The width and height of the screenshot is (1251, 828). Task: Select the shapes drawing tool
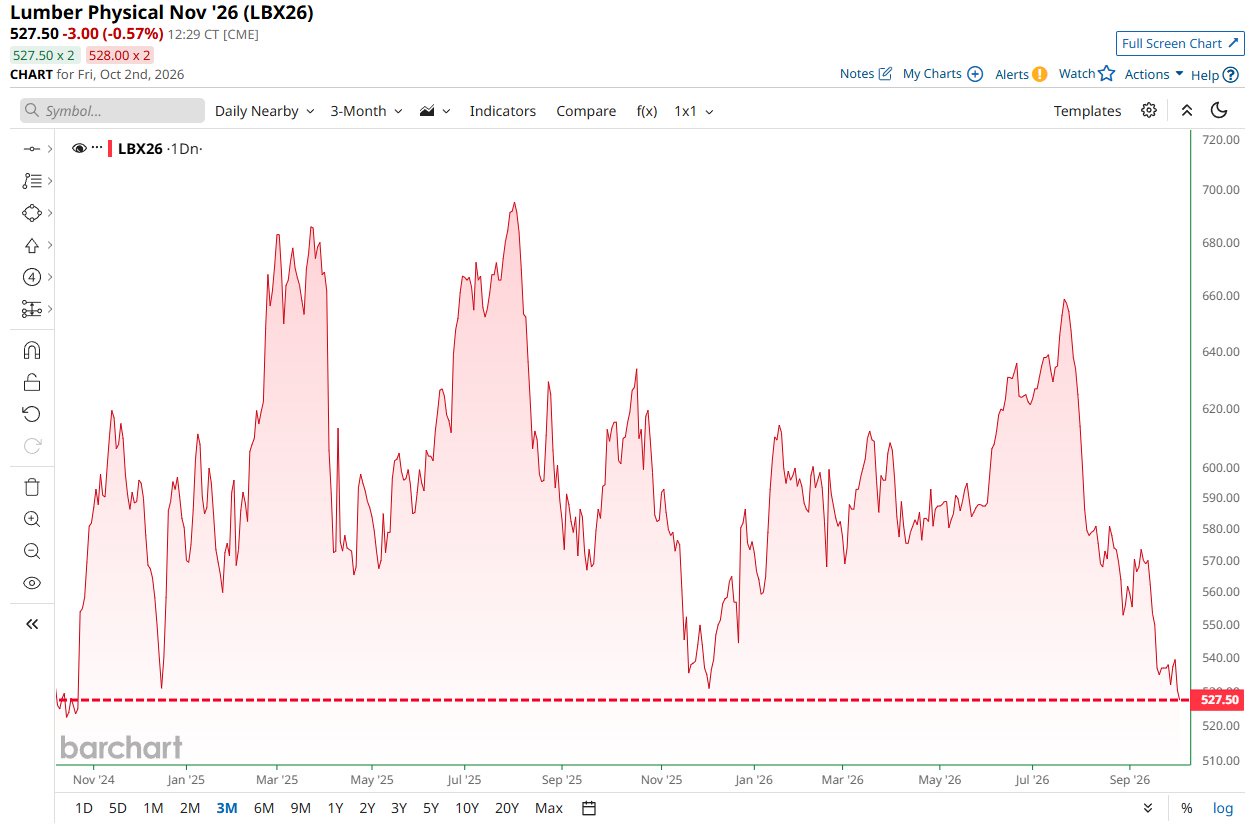pos(31,213)
